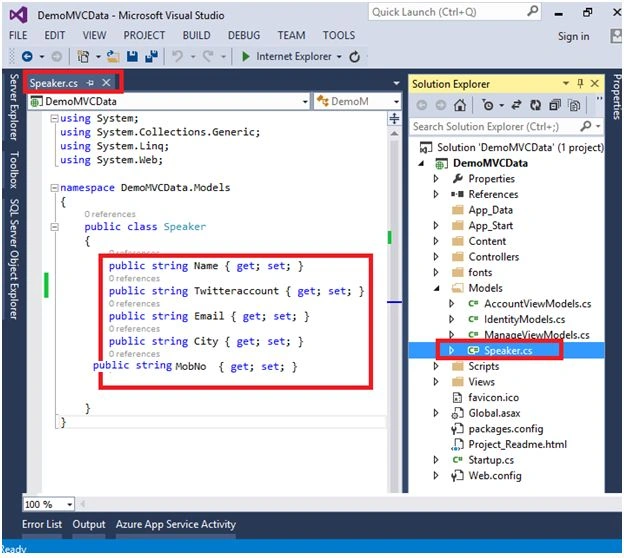Toggle auto-hide pin on Solution Explorer
This screenshot has height=558, width=624.
pyautogui.click(x=580, y=83)
